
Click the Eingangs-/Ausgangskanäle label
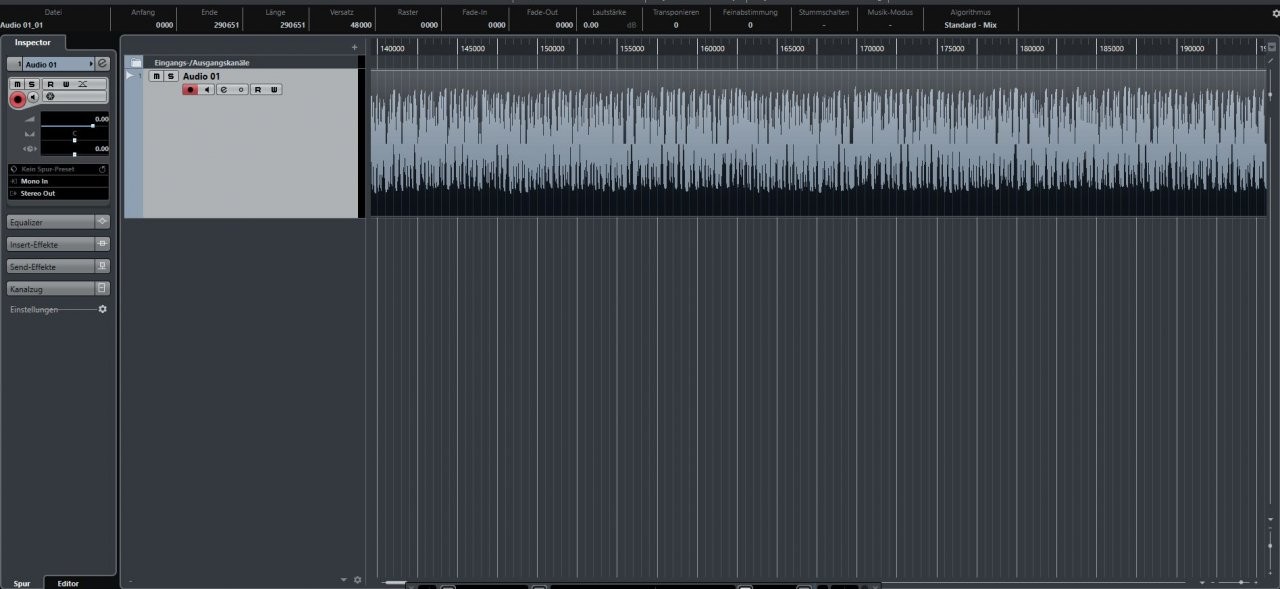coord(202,62)
